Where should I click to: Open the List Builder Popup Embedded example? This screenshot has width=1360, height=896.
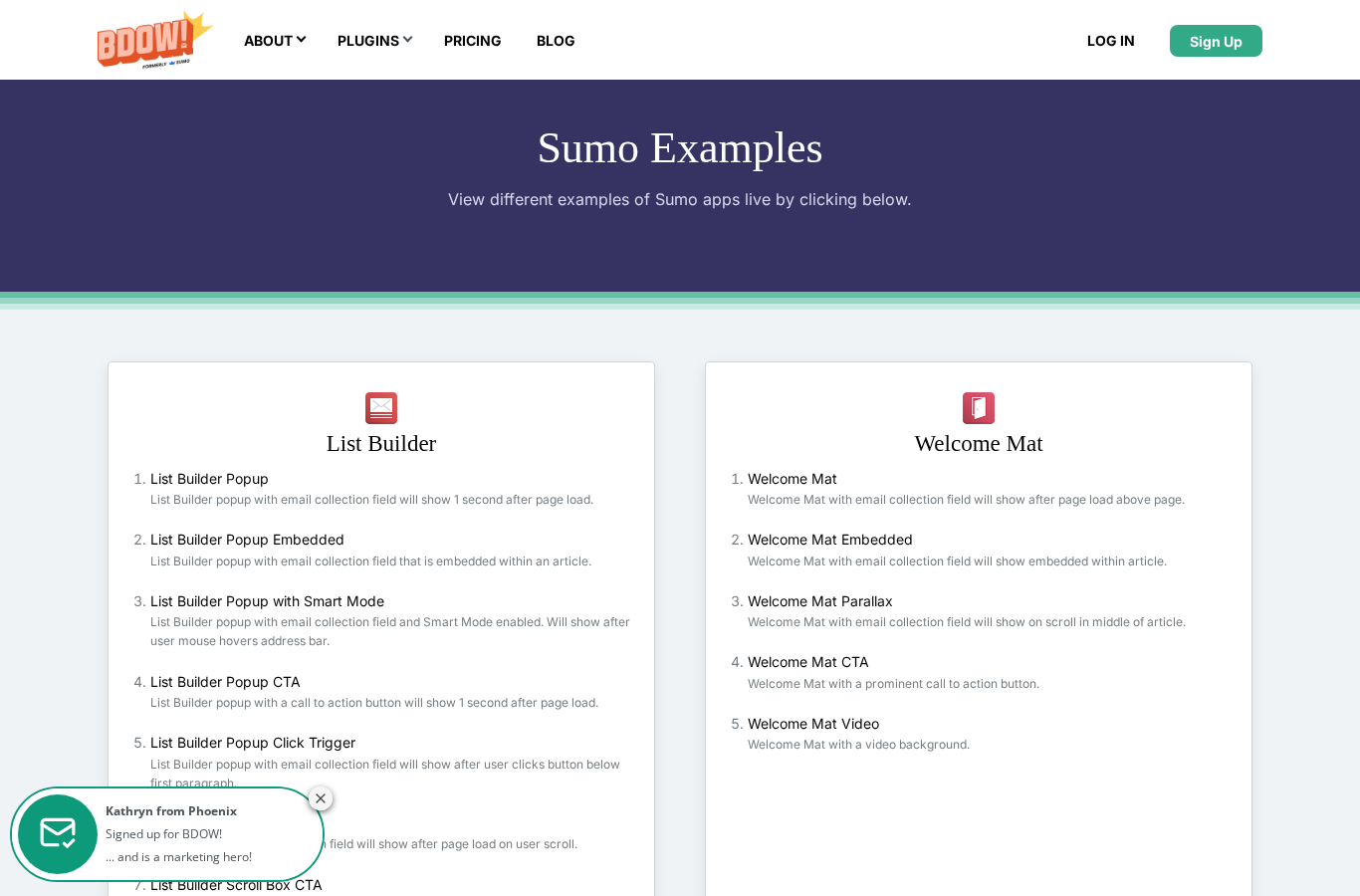click(247, 540)
